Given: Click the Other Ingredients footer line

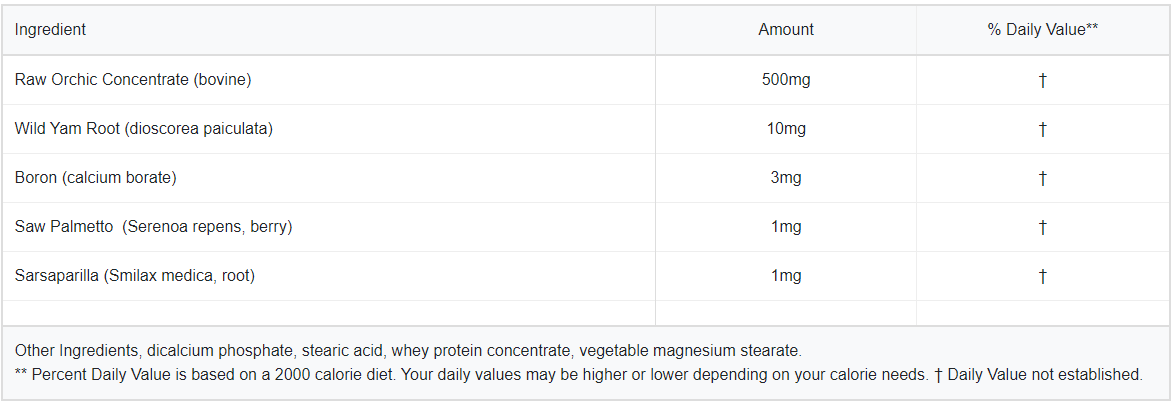Looking at the screenshot, I should tap(408, 351).
